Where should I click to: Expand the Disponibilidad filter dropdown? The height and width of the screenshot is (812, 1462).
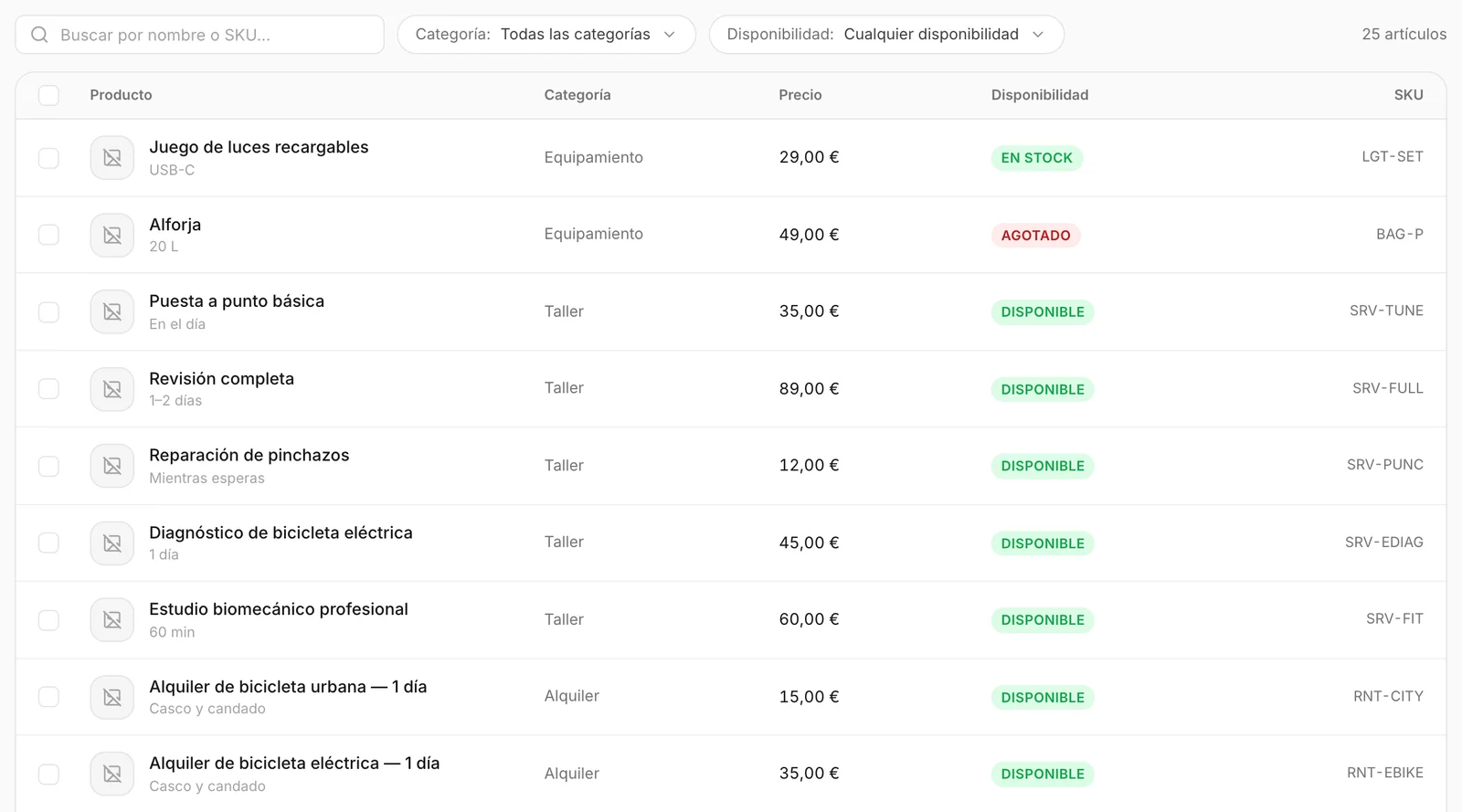click(886, 35)
